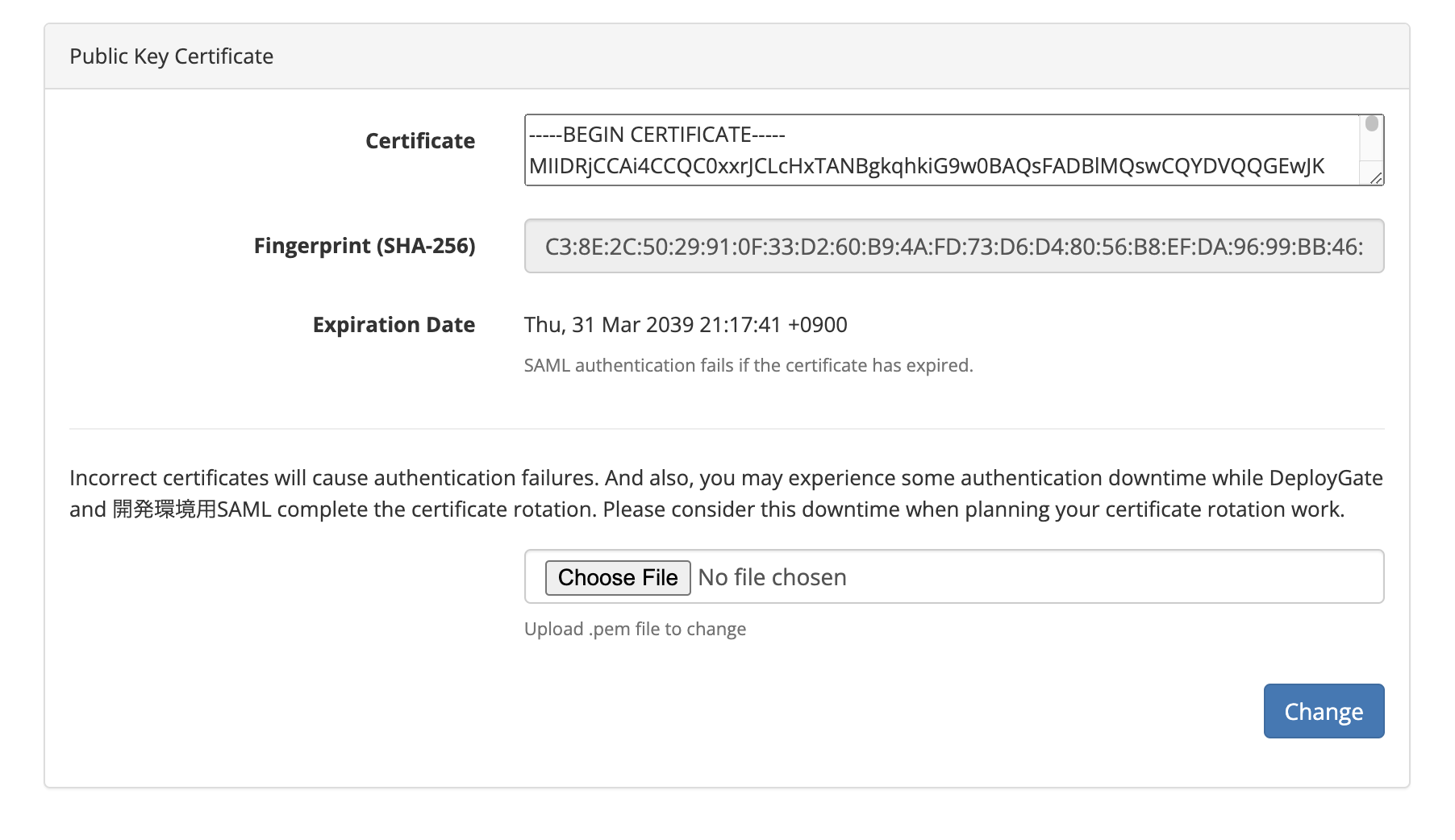
Task: Click the Expiration Date label
Action: point(393,324)
